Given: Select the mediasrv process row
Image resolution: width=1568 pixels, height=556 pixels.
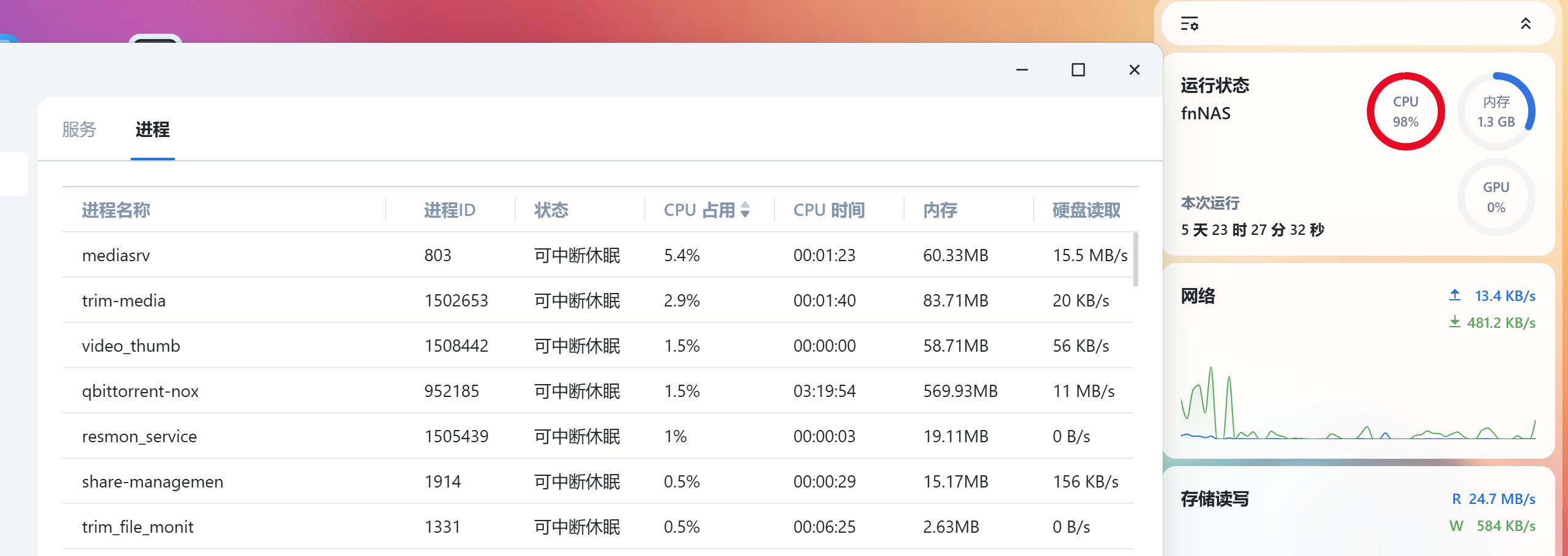Looking at the screenshot, I should coord(597,255).
